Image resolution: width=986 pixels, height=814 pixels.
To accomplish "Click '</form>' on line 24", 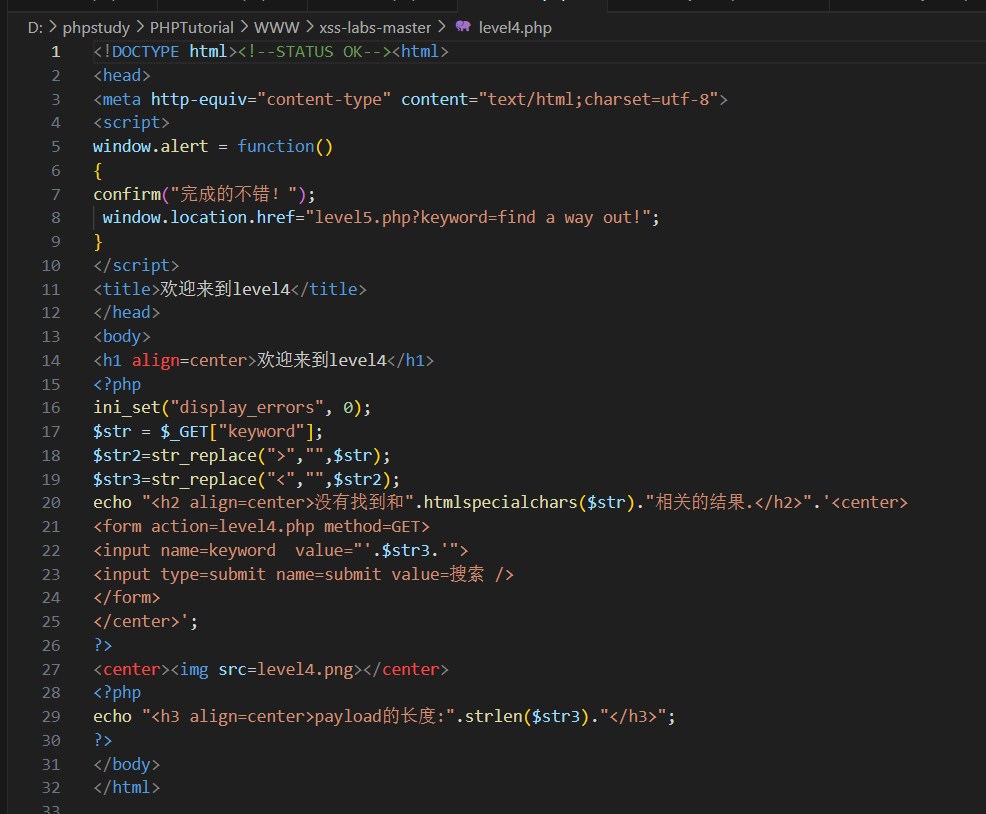I will (x=126, y=598).
